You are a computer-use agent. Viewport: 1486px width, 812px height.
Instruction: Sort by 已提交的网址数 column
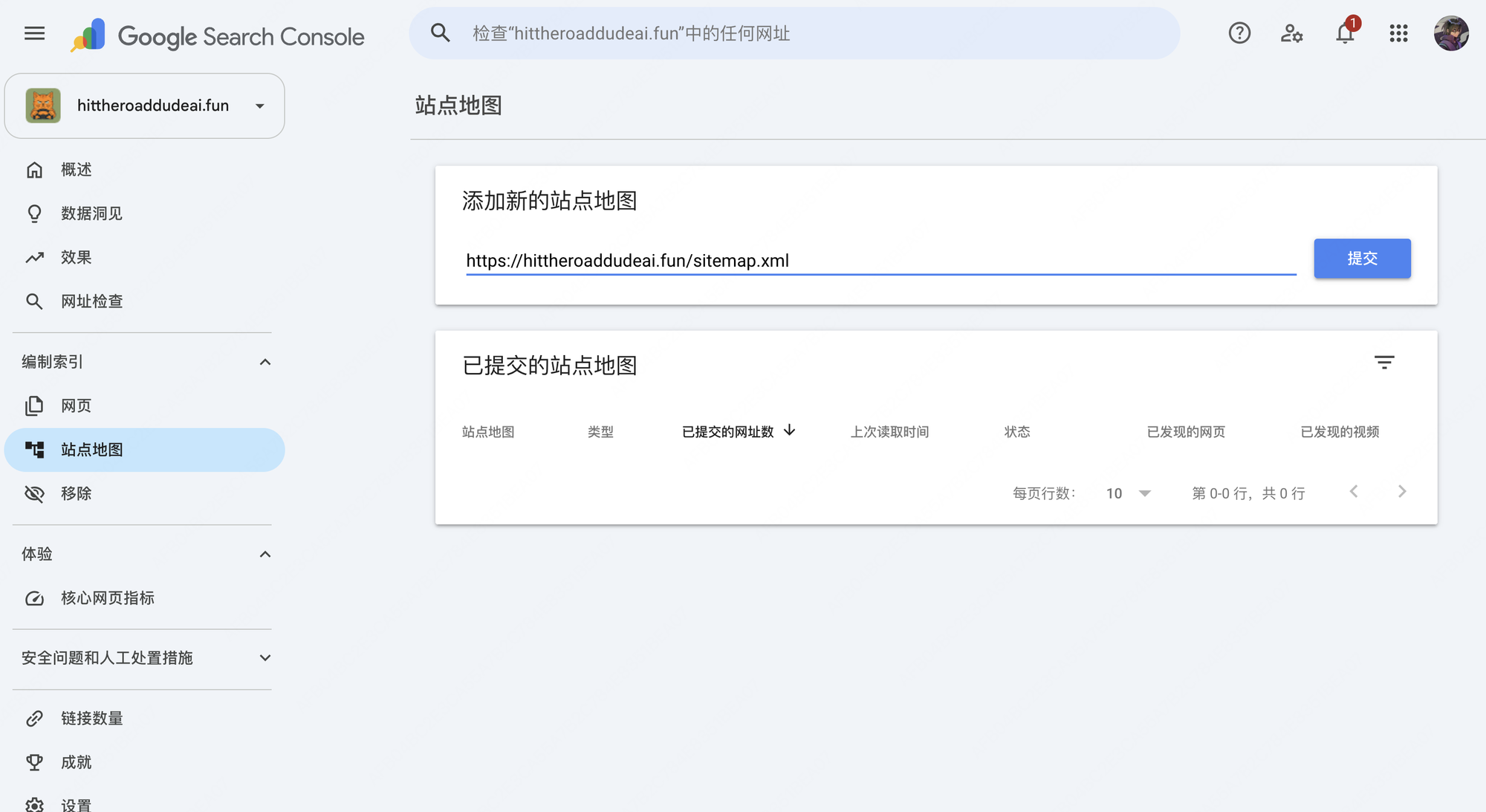[739, 432]
